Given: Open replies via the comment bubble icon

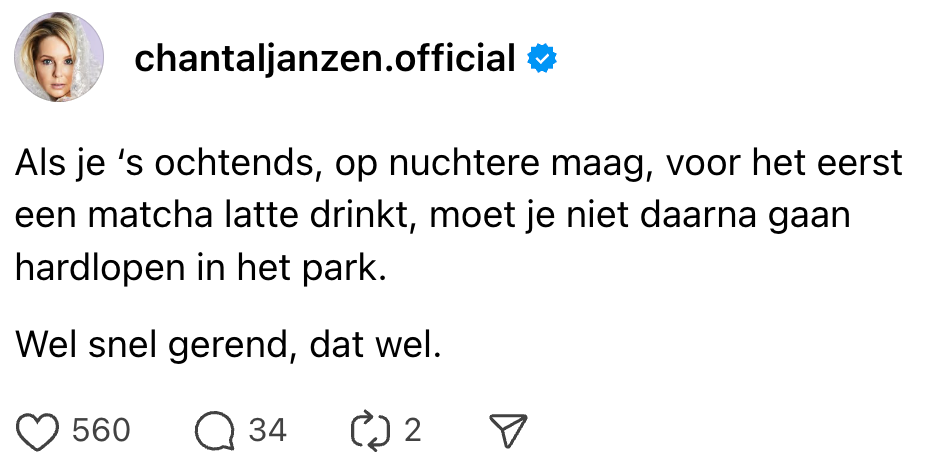Looking at the screenshot, I should (213, 430).
